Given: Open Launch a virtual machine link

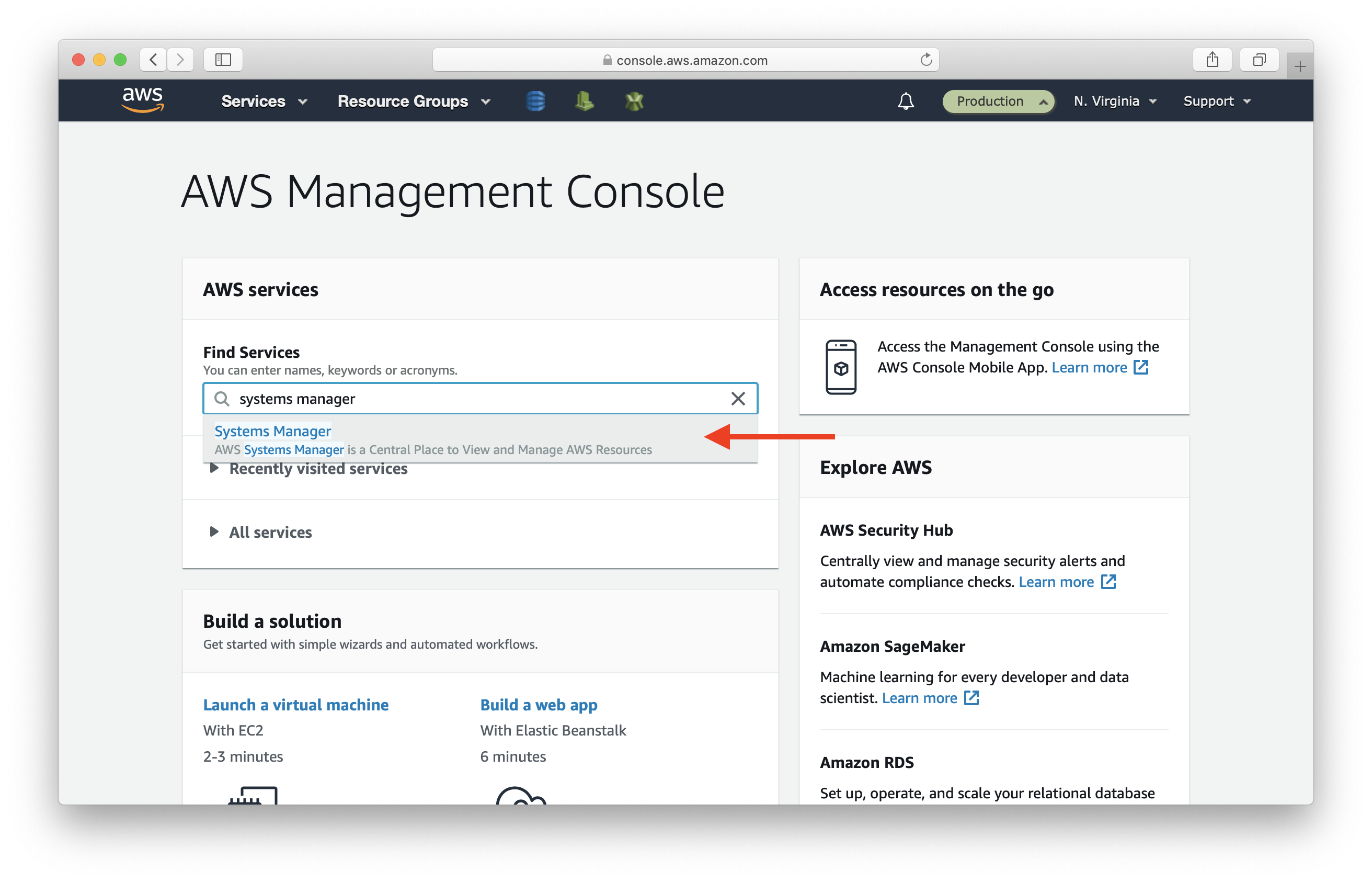Looking at the screenshot, I should 296,705.
